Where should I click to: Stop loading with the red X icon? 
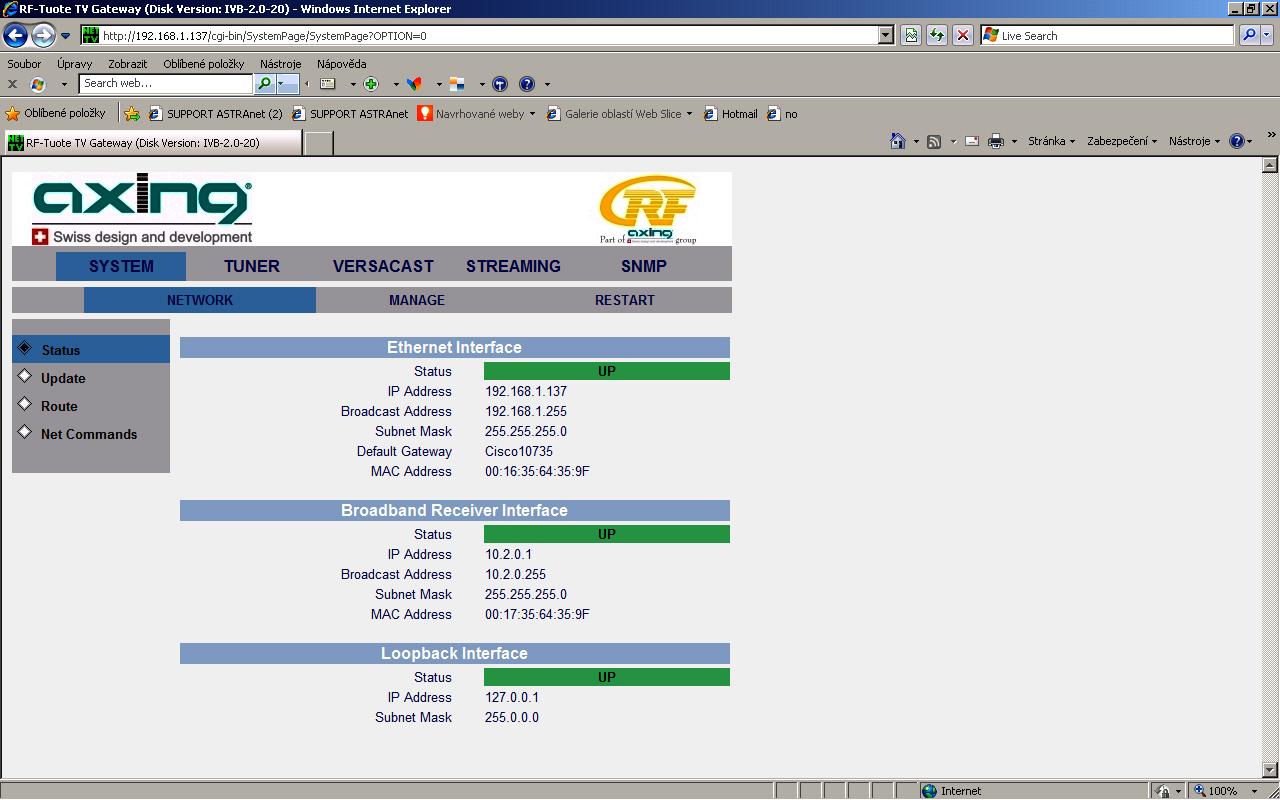[963, 36]
